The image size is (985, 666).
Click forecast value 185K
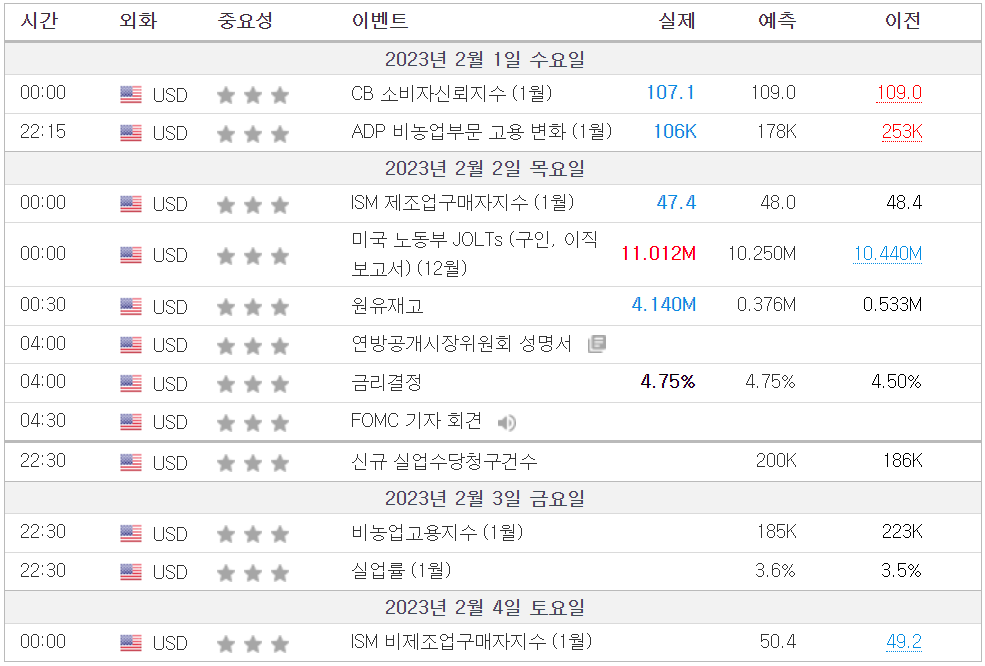click(776, 532)
